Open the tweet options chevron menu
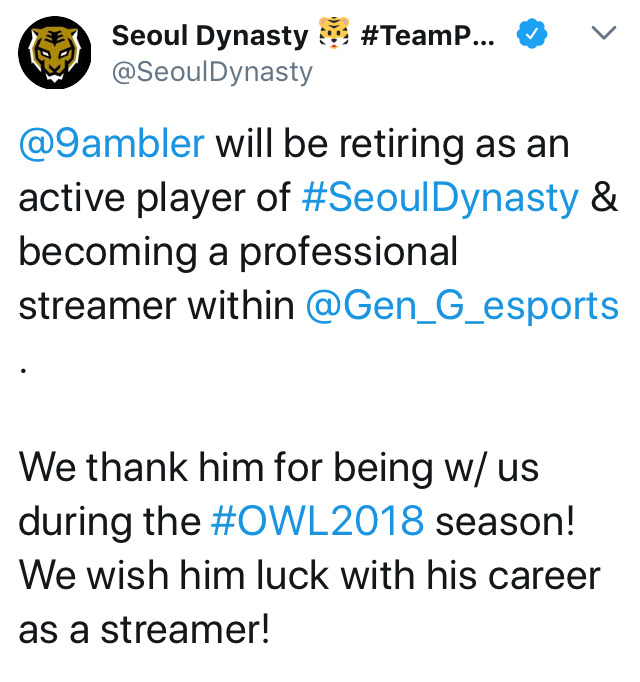Viewport: 640px width, 682px height. (603, 34)
